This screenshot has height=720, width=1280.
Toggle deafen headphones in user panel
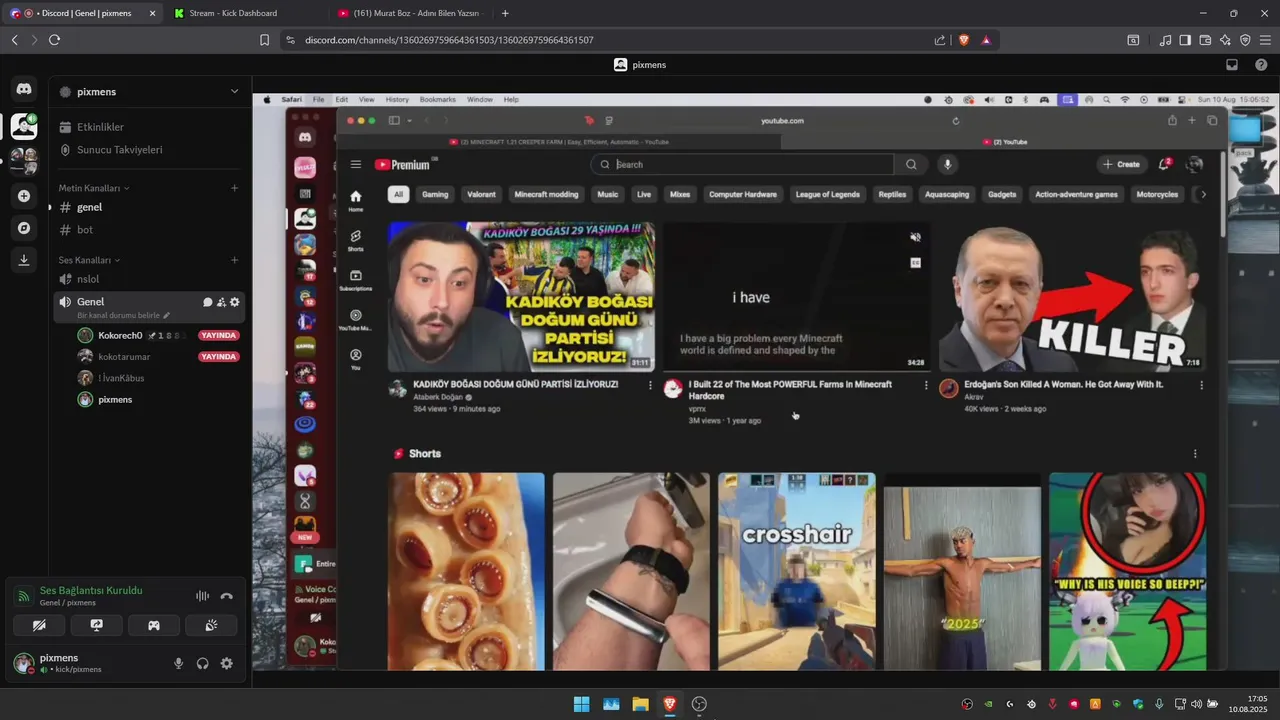coord(203,663)
